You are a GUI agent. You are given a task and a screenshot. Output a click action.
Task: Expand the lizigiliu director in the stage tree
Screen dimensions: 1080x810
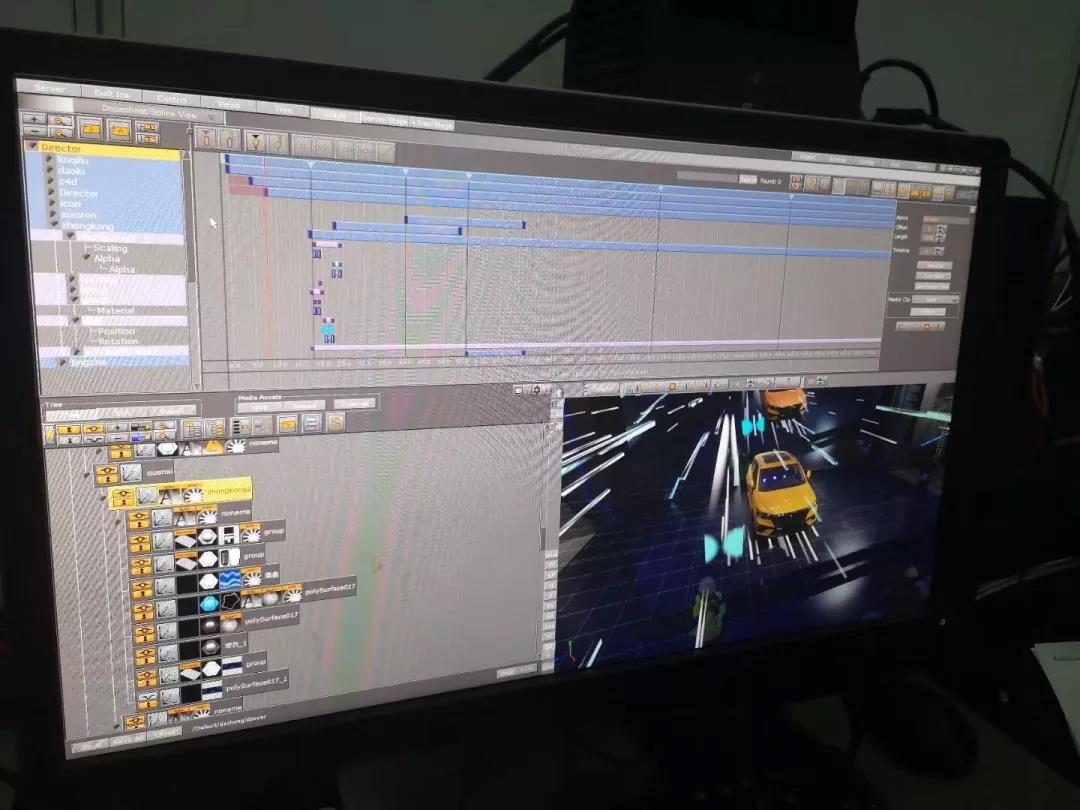tap(49, 160)
